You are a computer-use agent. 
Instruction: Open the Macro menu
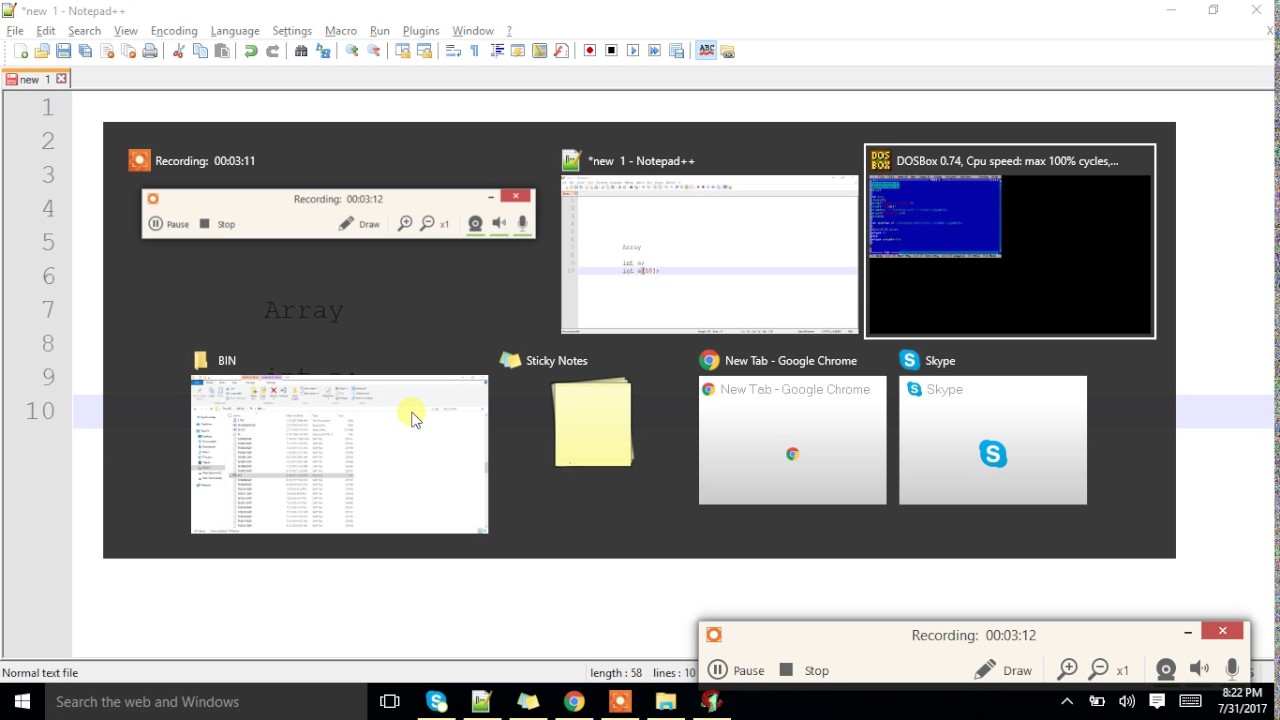click(341, 31)
